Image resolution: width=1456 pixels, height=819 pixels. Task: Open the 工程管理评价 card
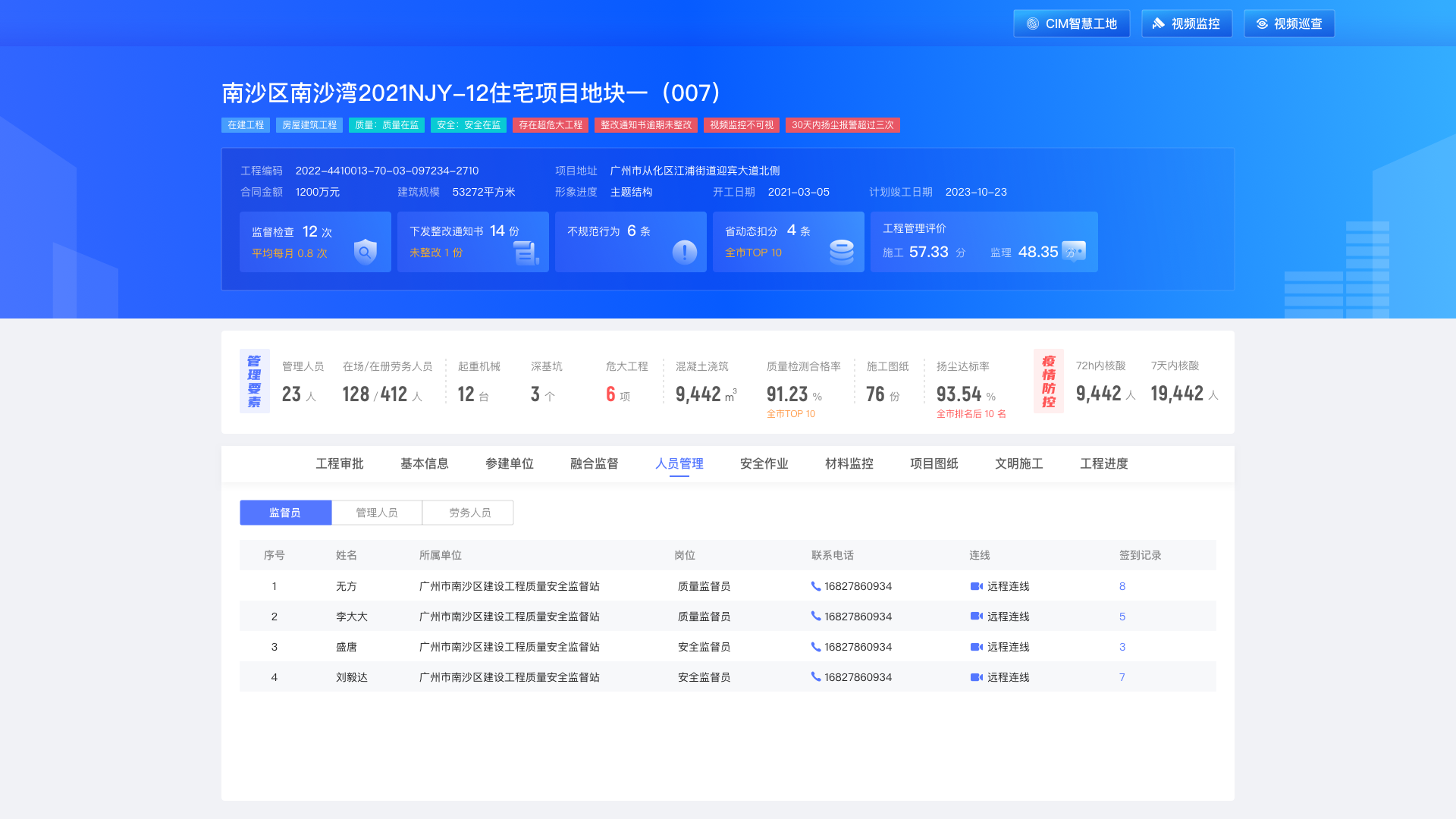(984, 242)
